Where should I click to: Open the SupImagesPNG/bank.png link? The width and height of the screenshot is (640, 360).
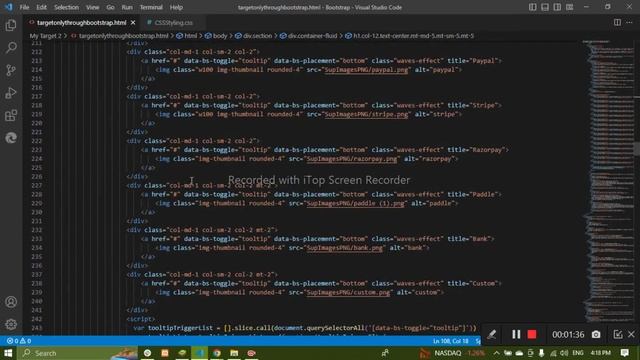(x=344, y=248)
